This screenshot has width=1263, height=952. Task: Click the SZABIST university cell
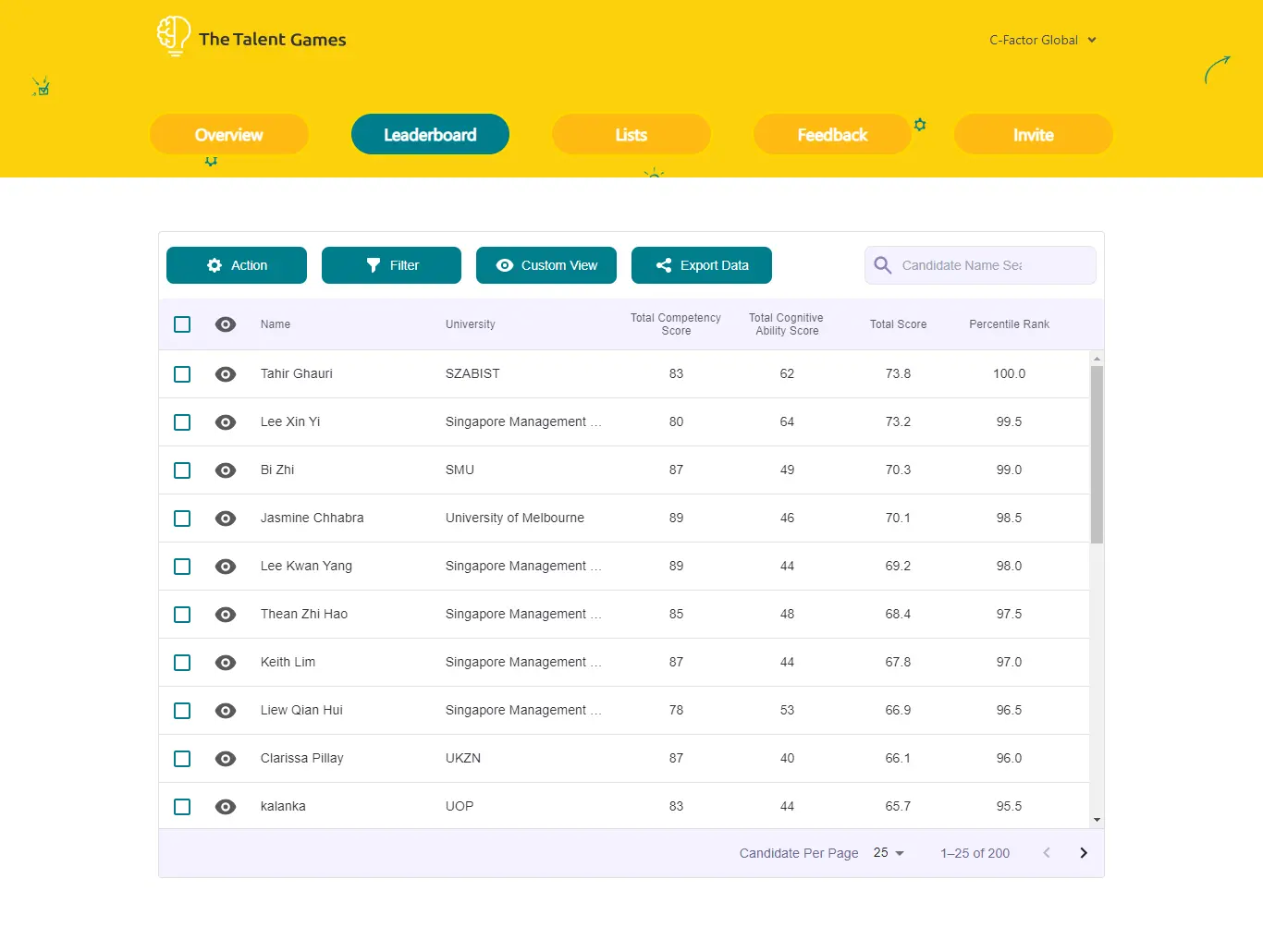pyautogui.click(x=472, y=374)
